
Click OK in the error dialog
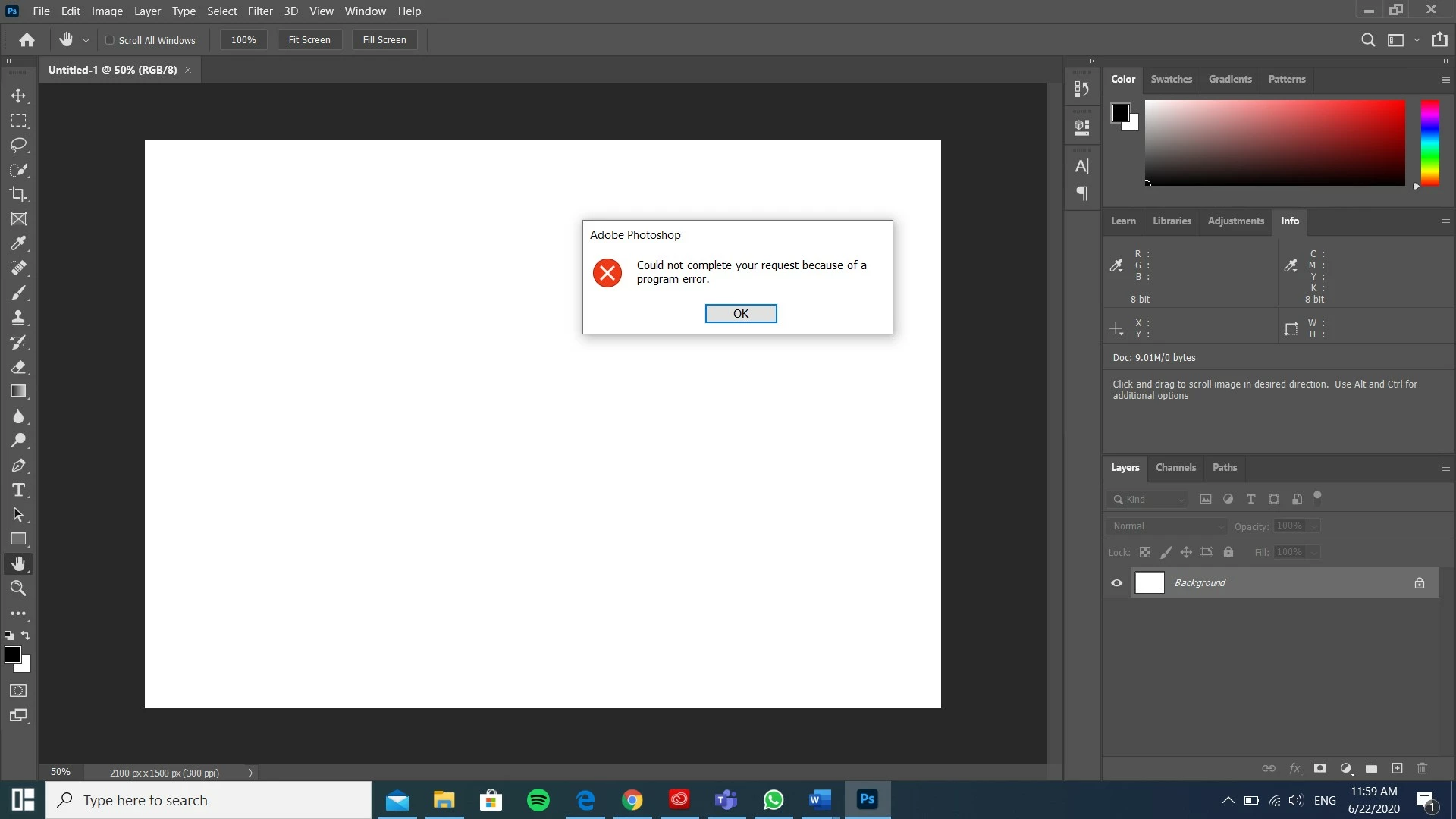740,313
